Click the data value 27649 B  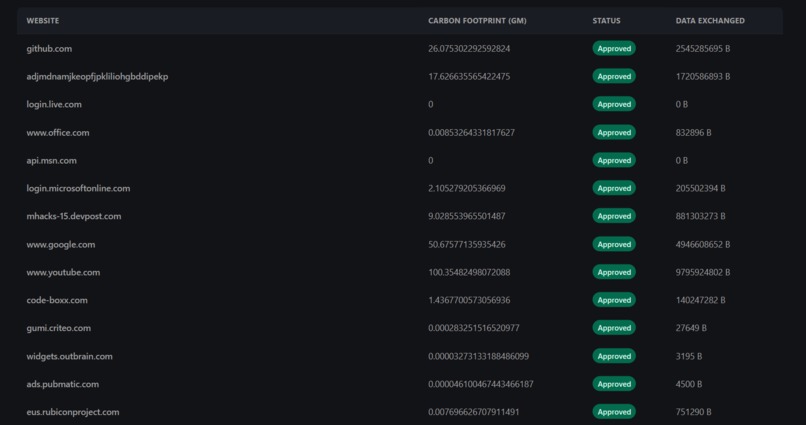[x=691, y=328]
